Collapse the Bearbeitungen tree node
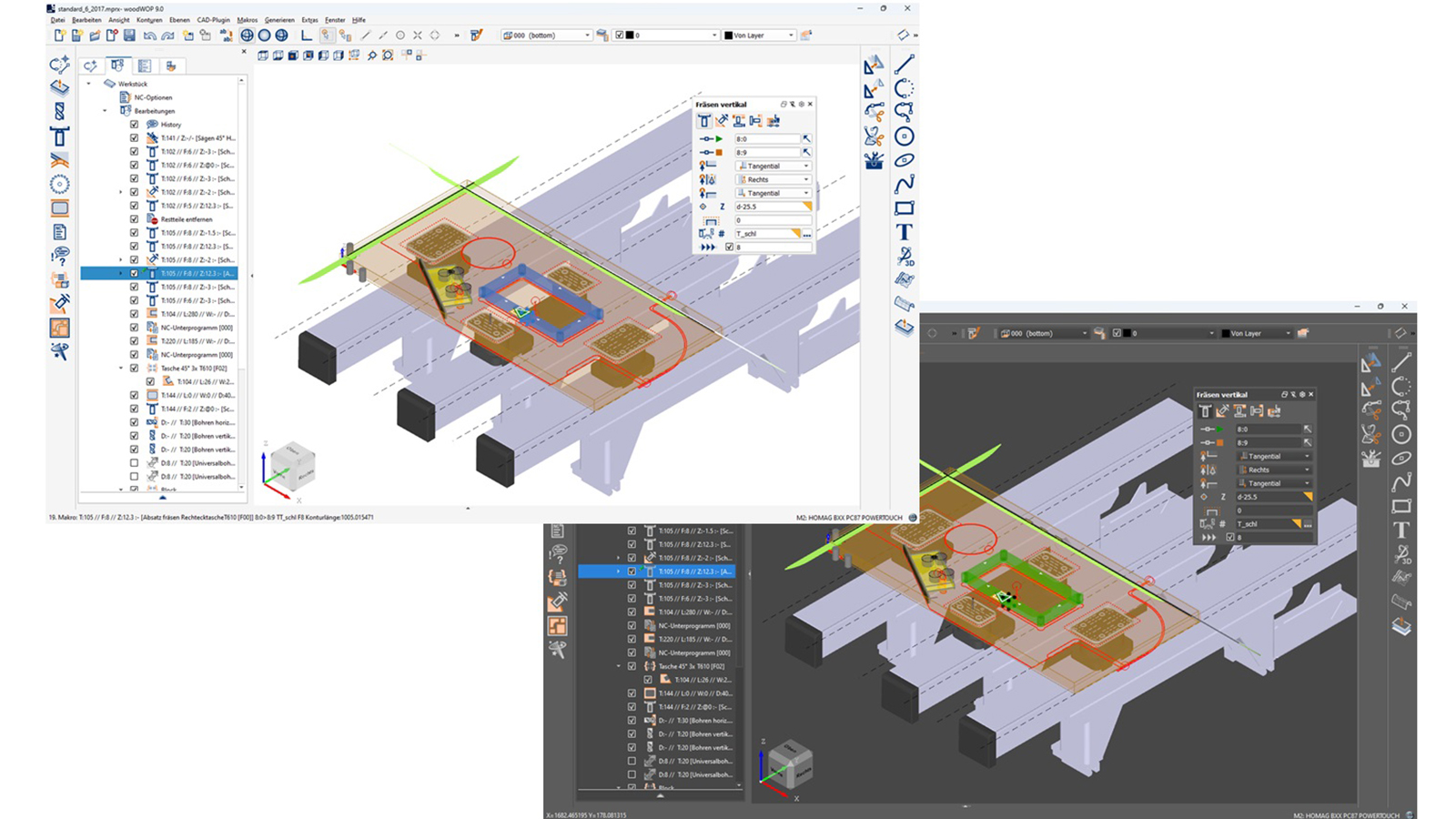The width and height of the screenshot is (1456, 819). point(105,111)
